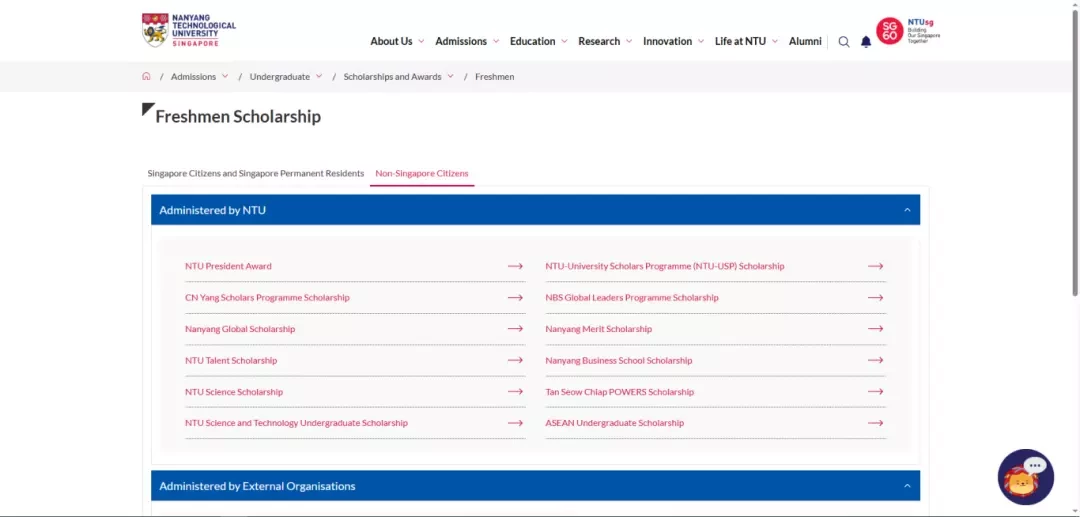Image resolution: width=1080 pixels, height=517 pixels.
Task: Switch to Singapore Citizens and Permanent Residents tab
Action: (x=256, y=173)
